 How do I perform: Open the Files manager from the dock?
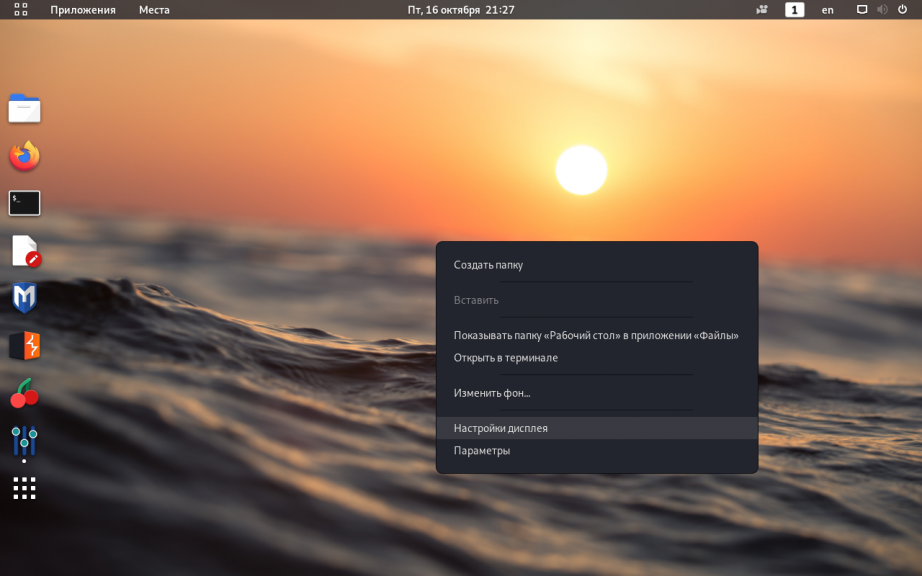[x=24, y=108]
